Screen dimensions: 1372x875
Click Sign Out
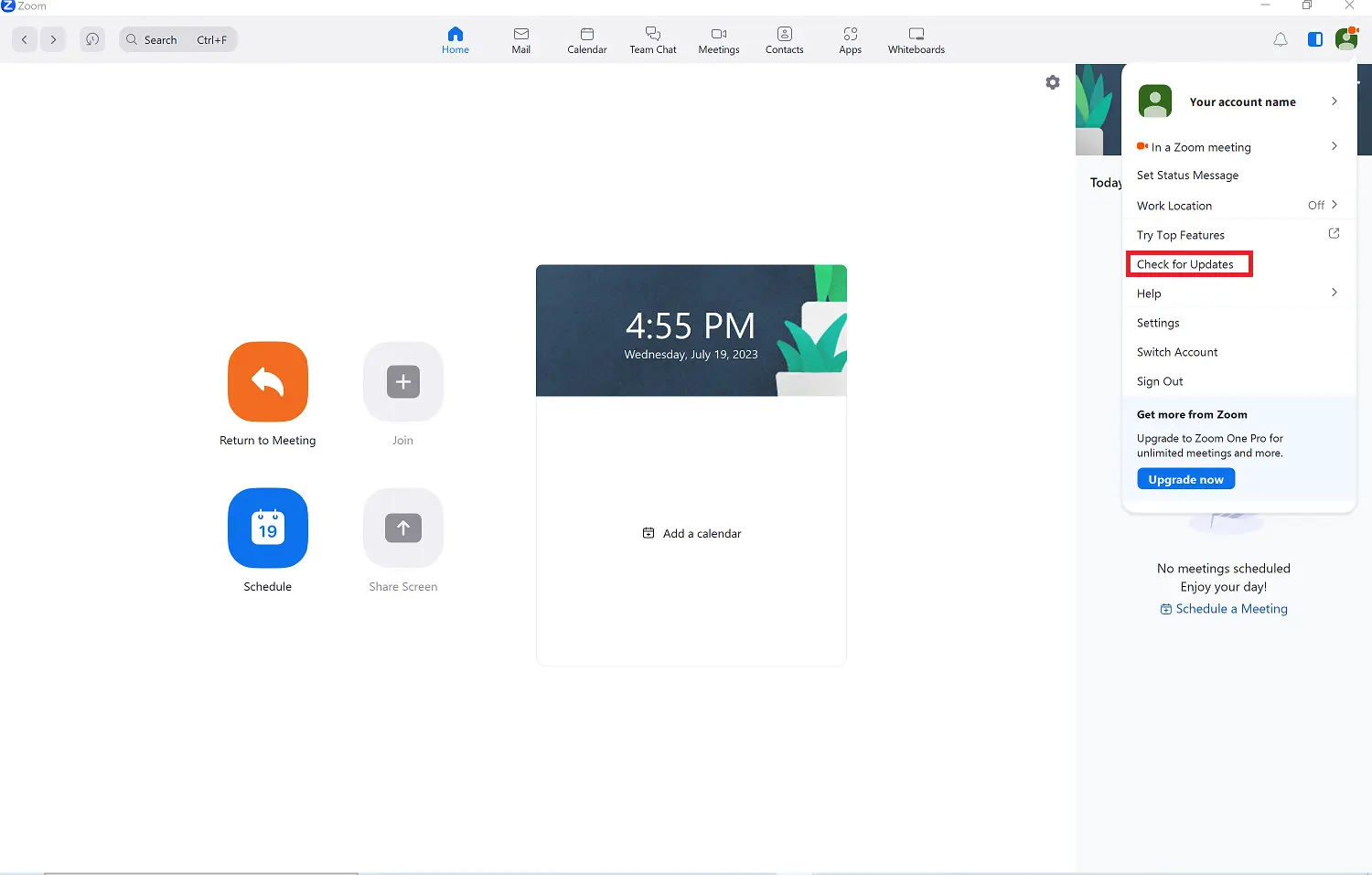click(1160, 381)
